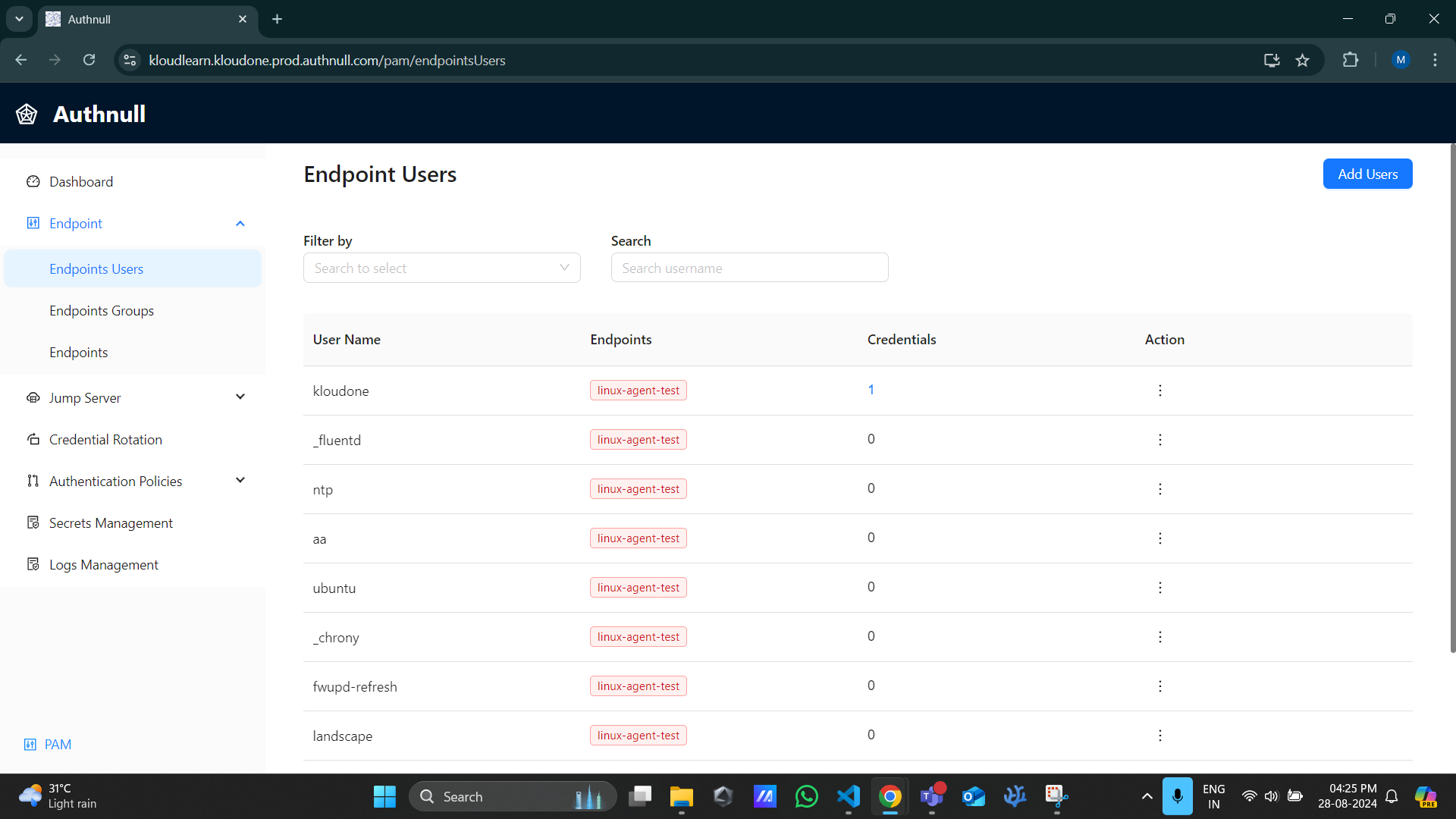
Task: Click the Authentication Policies icon in sidebar
Action: (x=33, y=481)
